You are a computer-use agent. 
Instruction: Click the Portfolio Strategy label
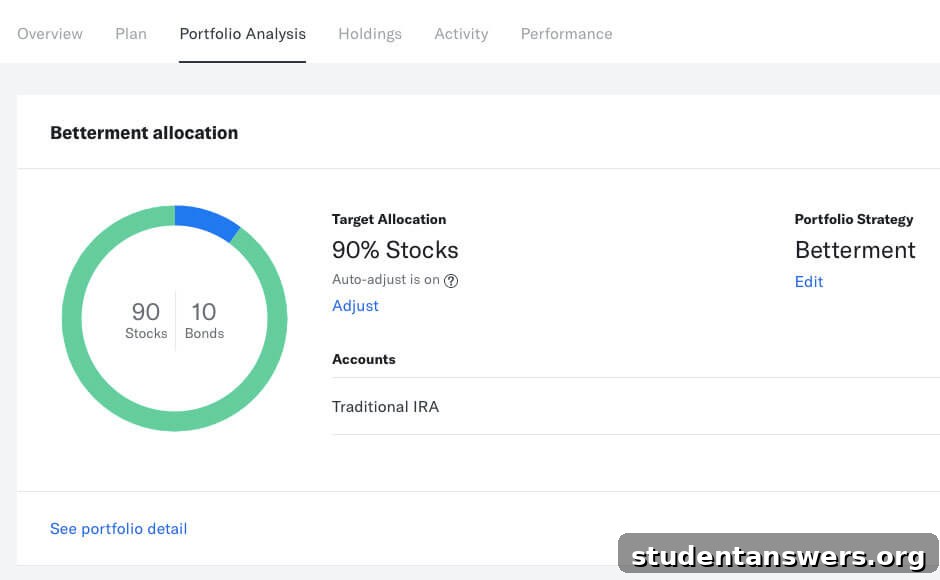point(854,220)
